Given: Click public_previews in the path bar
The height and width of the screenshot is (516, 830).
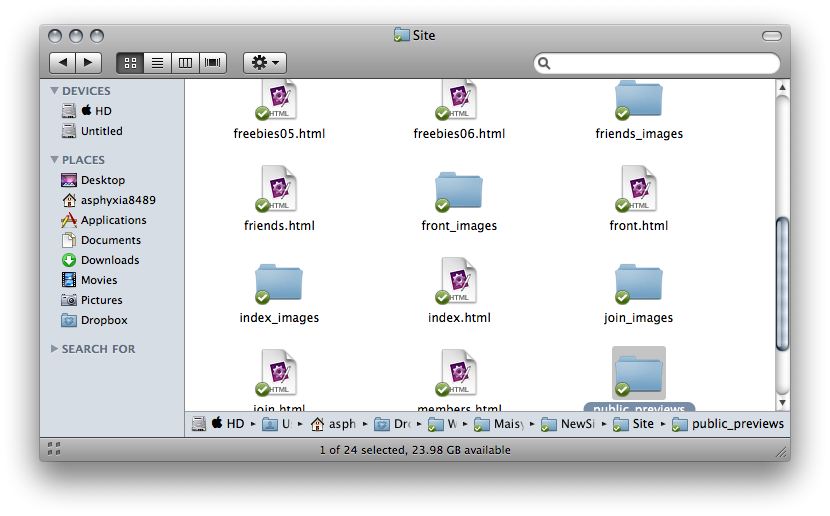Looking at the screenshot, I should [x=728, y=424].
